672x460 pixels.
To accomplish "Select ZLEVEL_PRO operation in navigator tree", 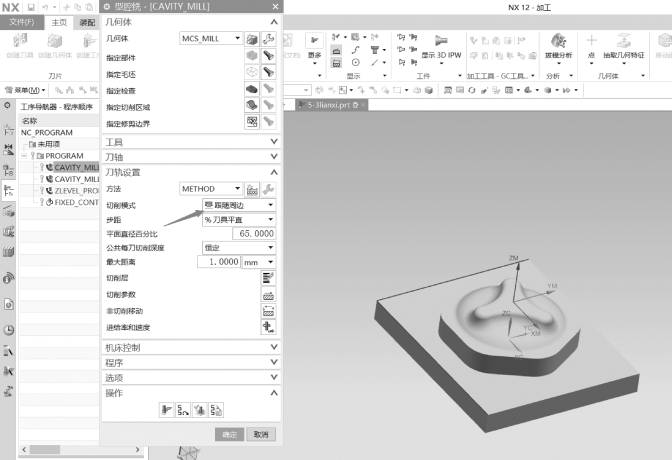I will [75, 190].
